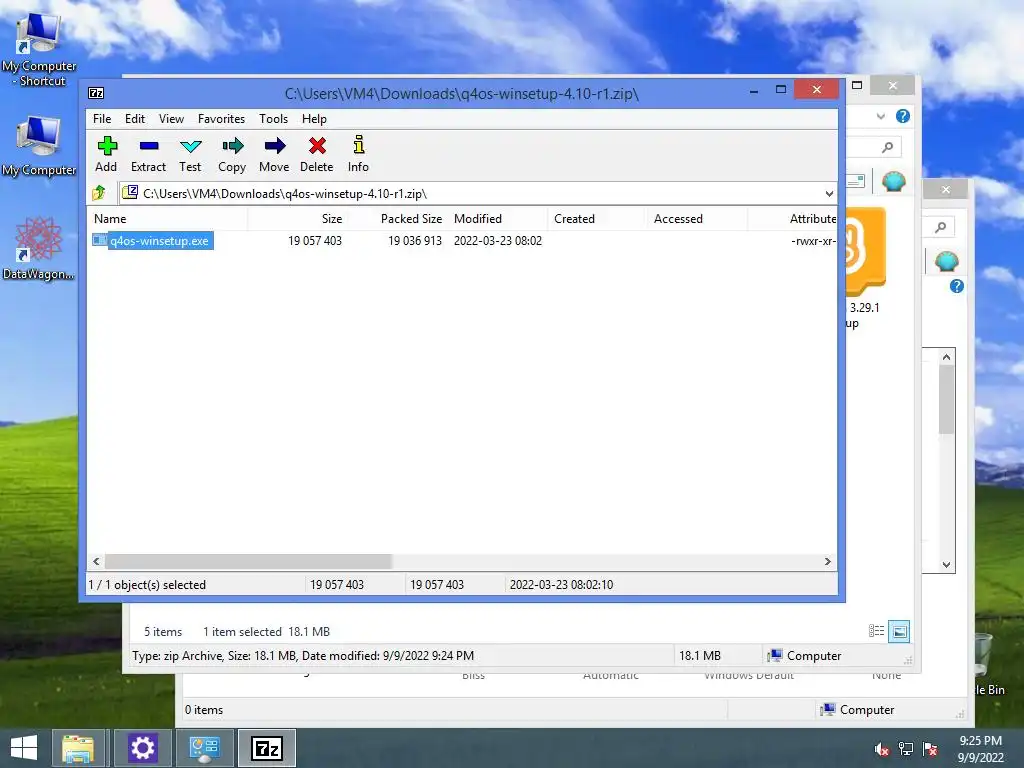
Task: Select the q4os-winsetup.exe file
Action: pos(159,241)
